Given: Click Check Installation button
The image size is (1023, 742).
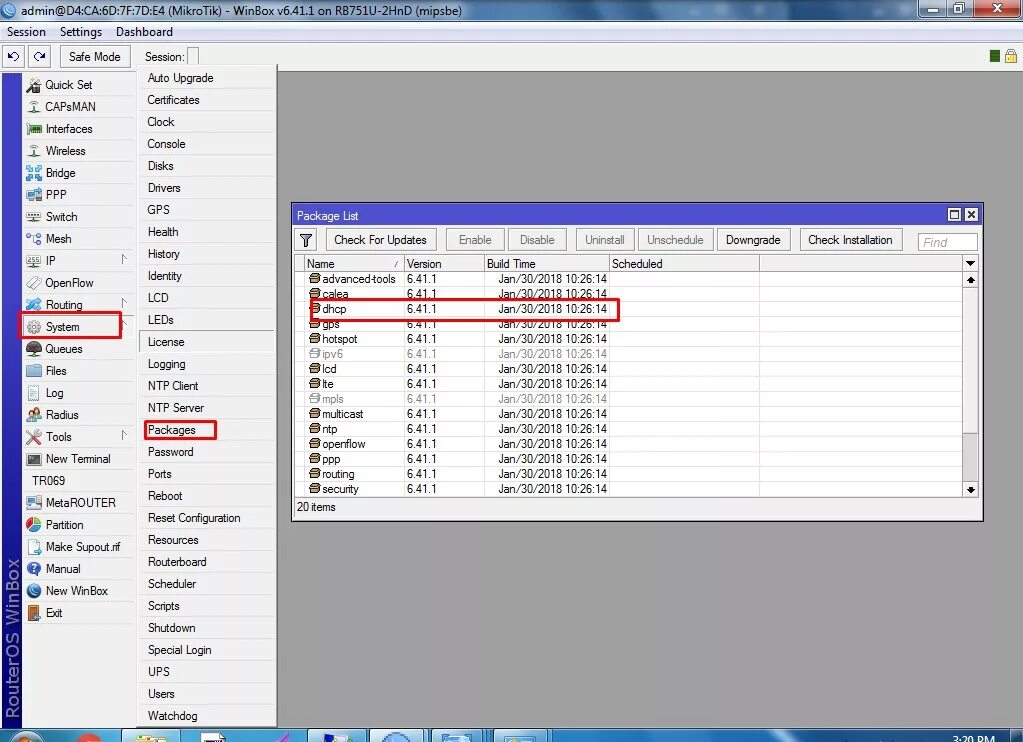Looking at the screenshot, I should (850, 240).
